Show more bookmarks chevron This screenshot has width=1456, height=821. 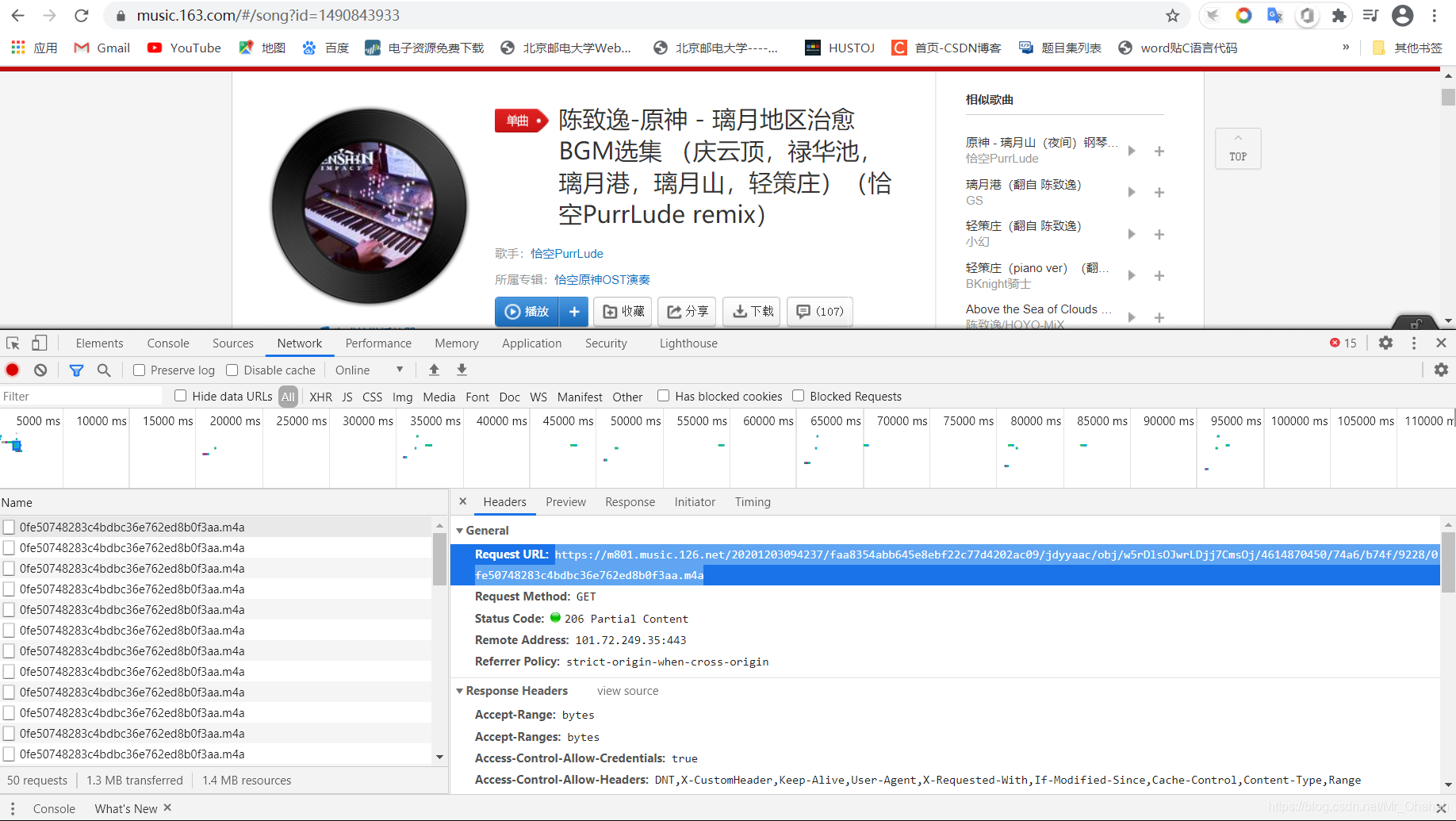point(1346,48)
